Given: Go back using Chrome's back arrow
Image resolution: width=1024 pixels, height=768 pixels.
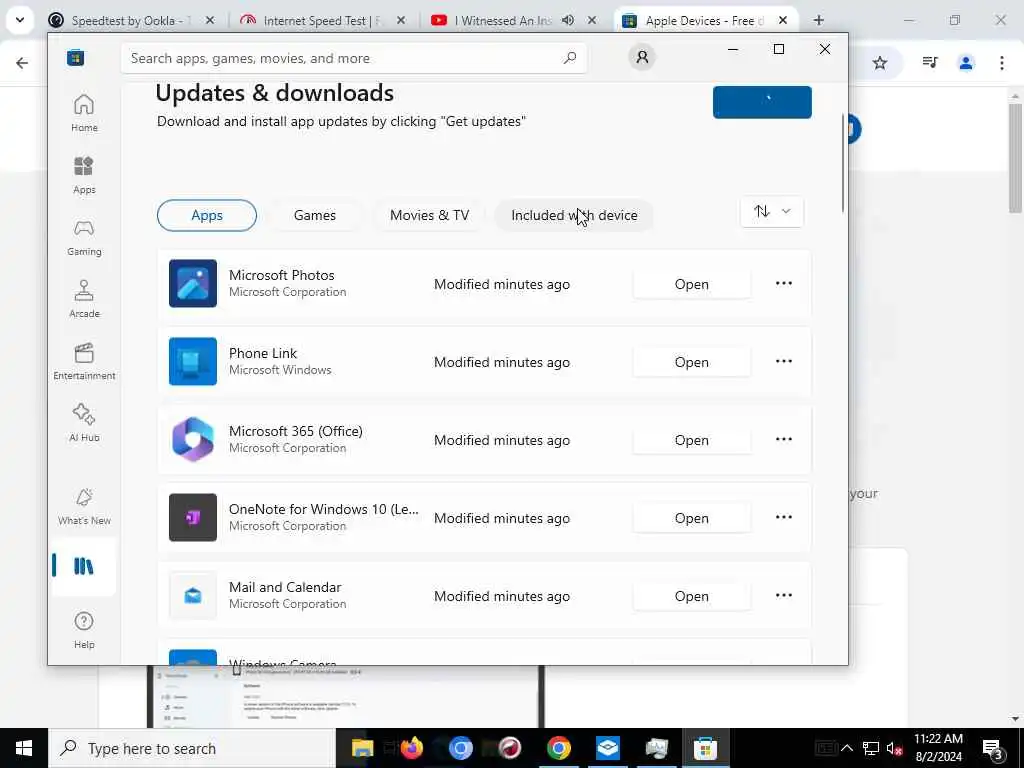Looking at the screenshot, I should click(22, 63).
